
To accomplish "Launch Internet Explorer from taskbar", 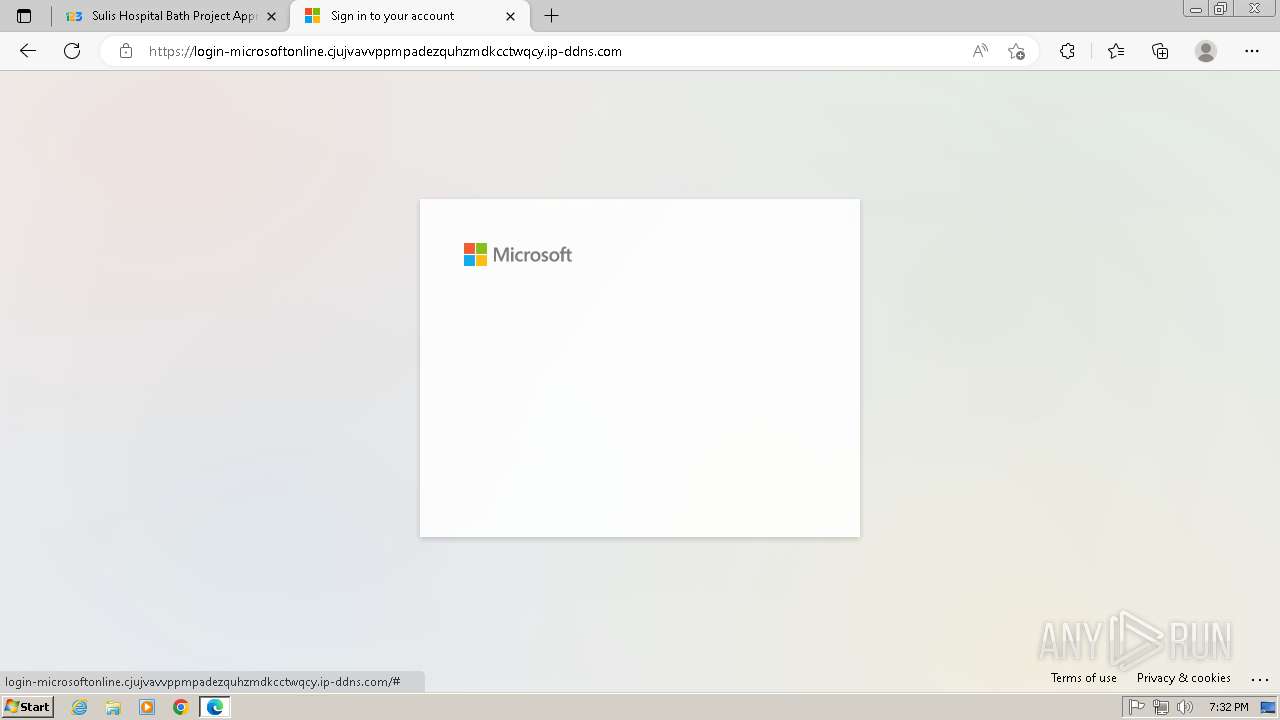I will tap(80, 707).
